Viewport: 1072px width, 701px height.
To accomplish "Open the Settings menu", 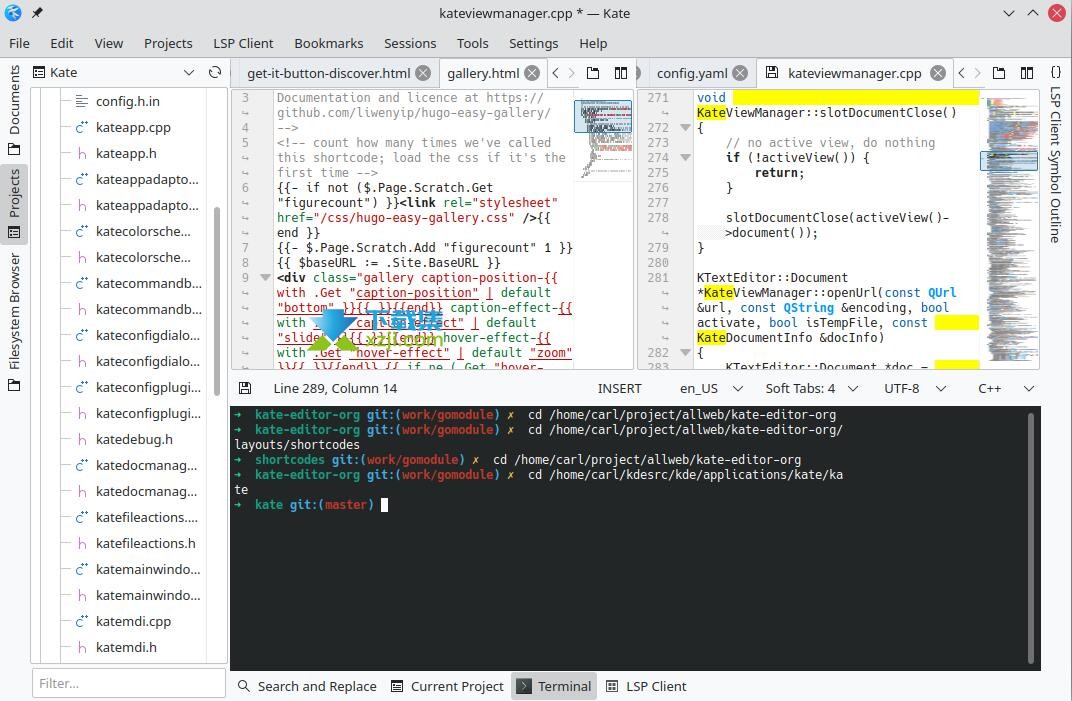I will coord(533,43).
